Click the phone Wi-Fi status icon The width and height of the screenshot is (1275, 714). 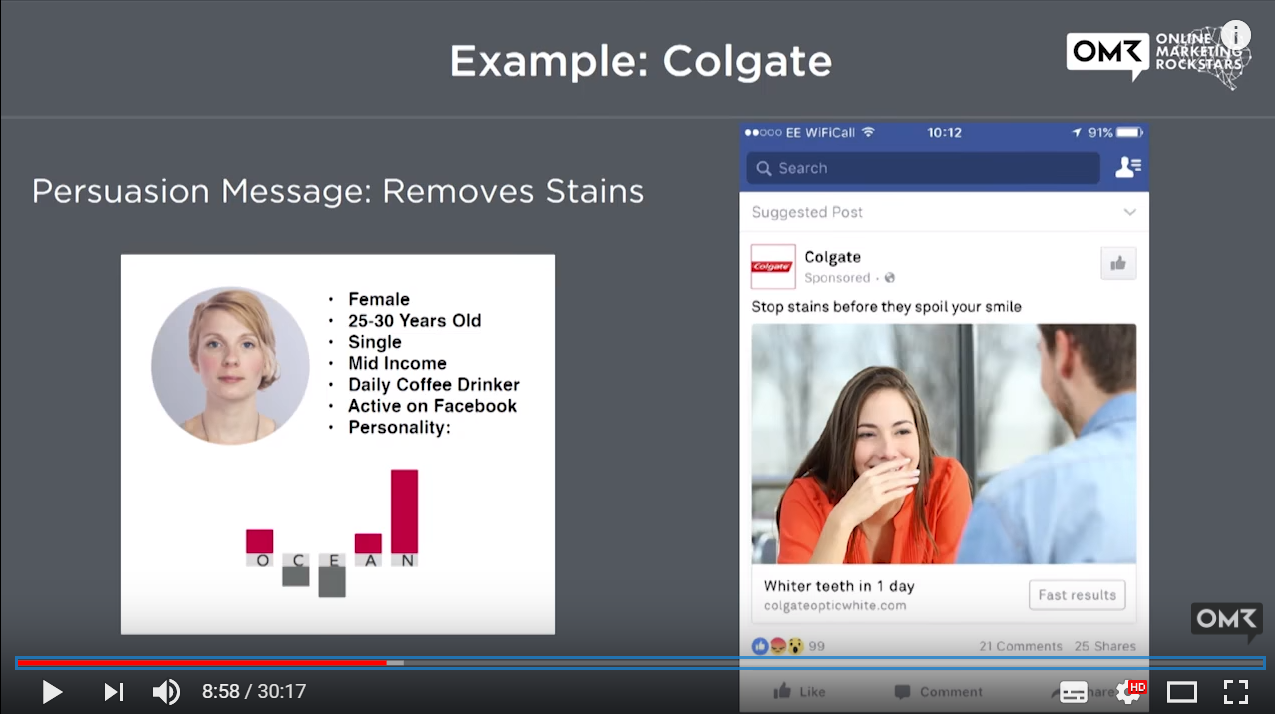868,132
